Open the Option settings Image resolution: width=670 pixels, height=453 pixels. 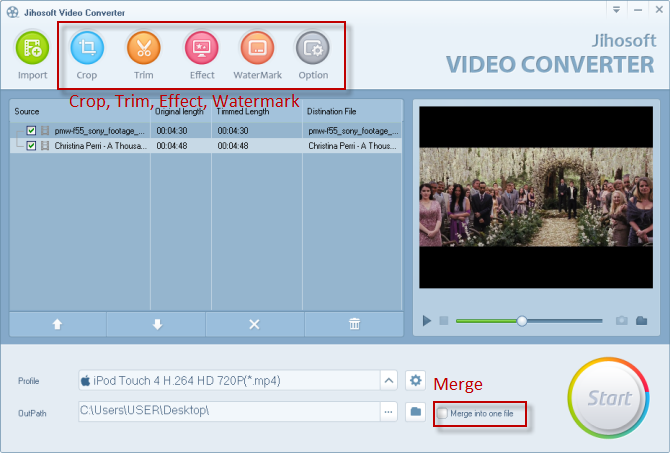point(313,48)
